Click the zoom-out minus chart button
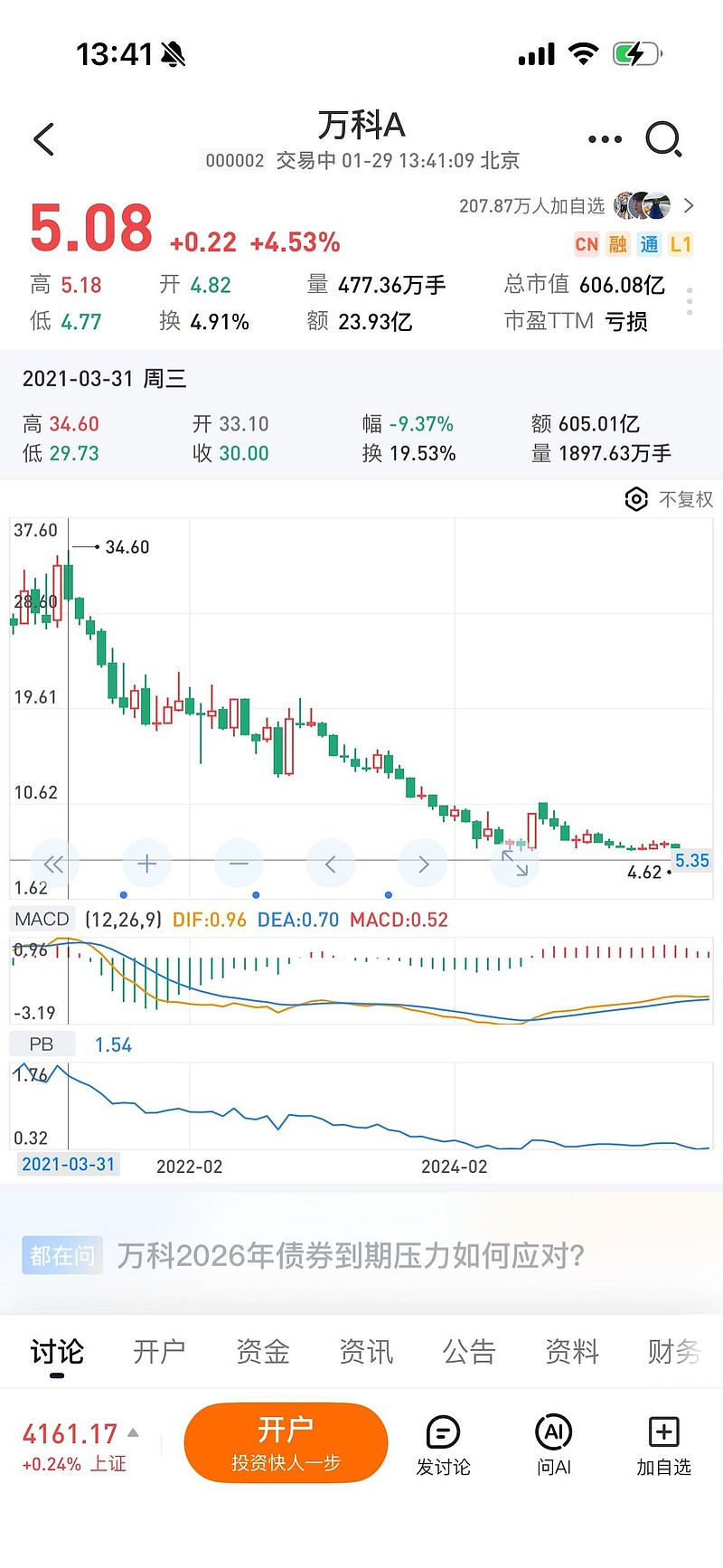 tap(239, 864)
